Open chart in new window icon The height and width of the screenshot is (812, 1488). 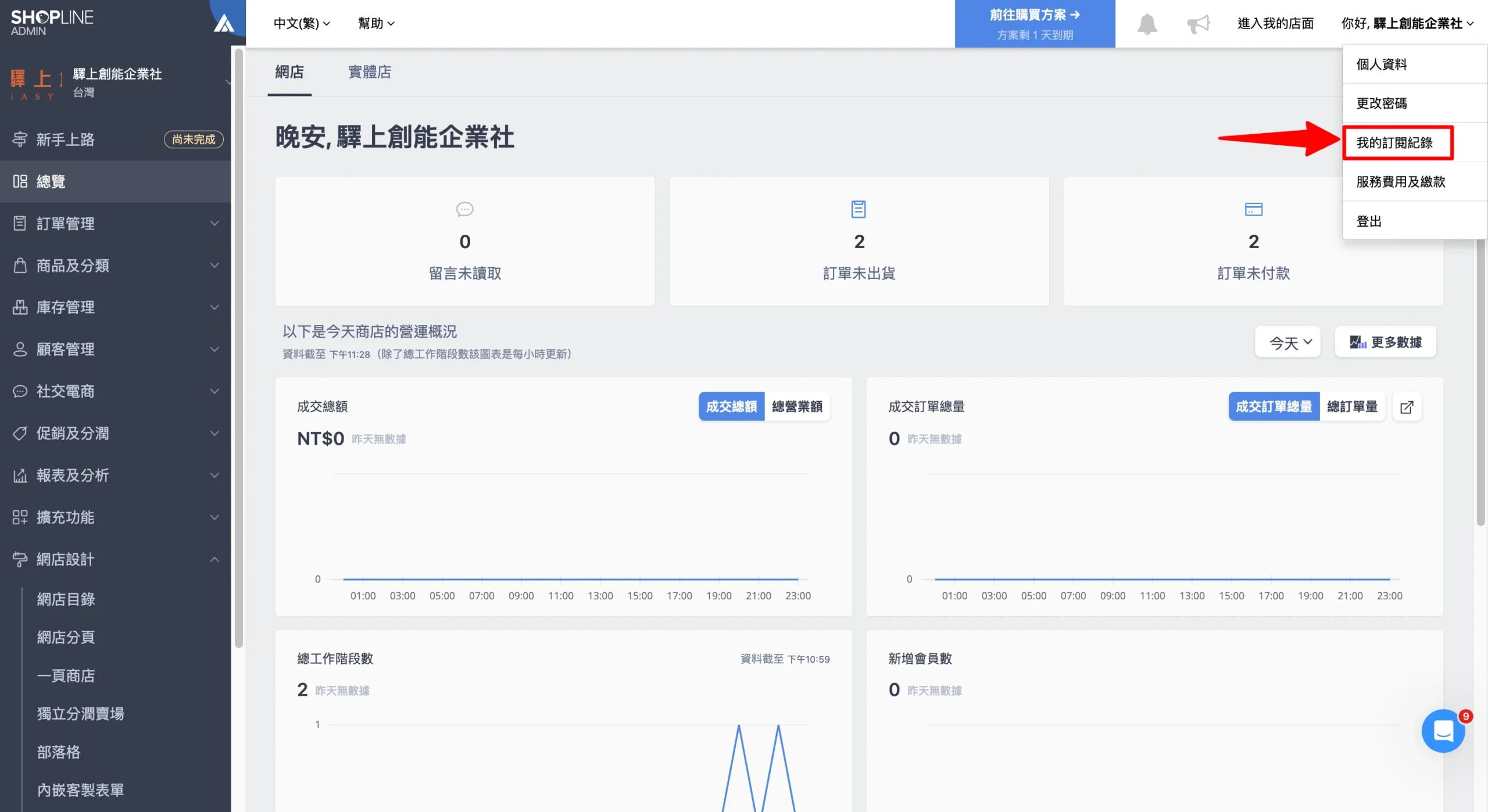coord(1407,407)
